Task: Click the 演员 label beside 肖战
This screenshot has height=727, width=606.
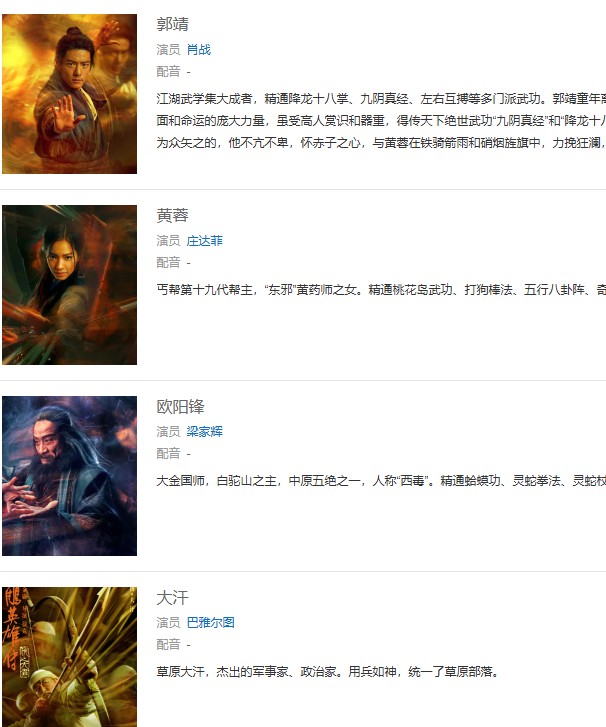Action: (x=168, y=50)
